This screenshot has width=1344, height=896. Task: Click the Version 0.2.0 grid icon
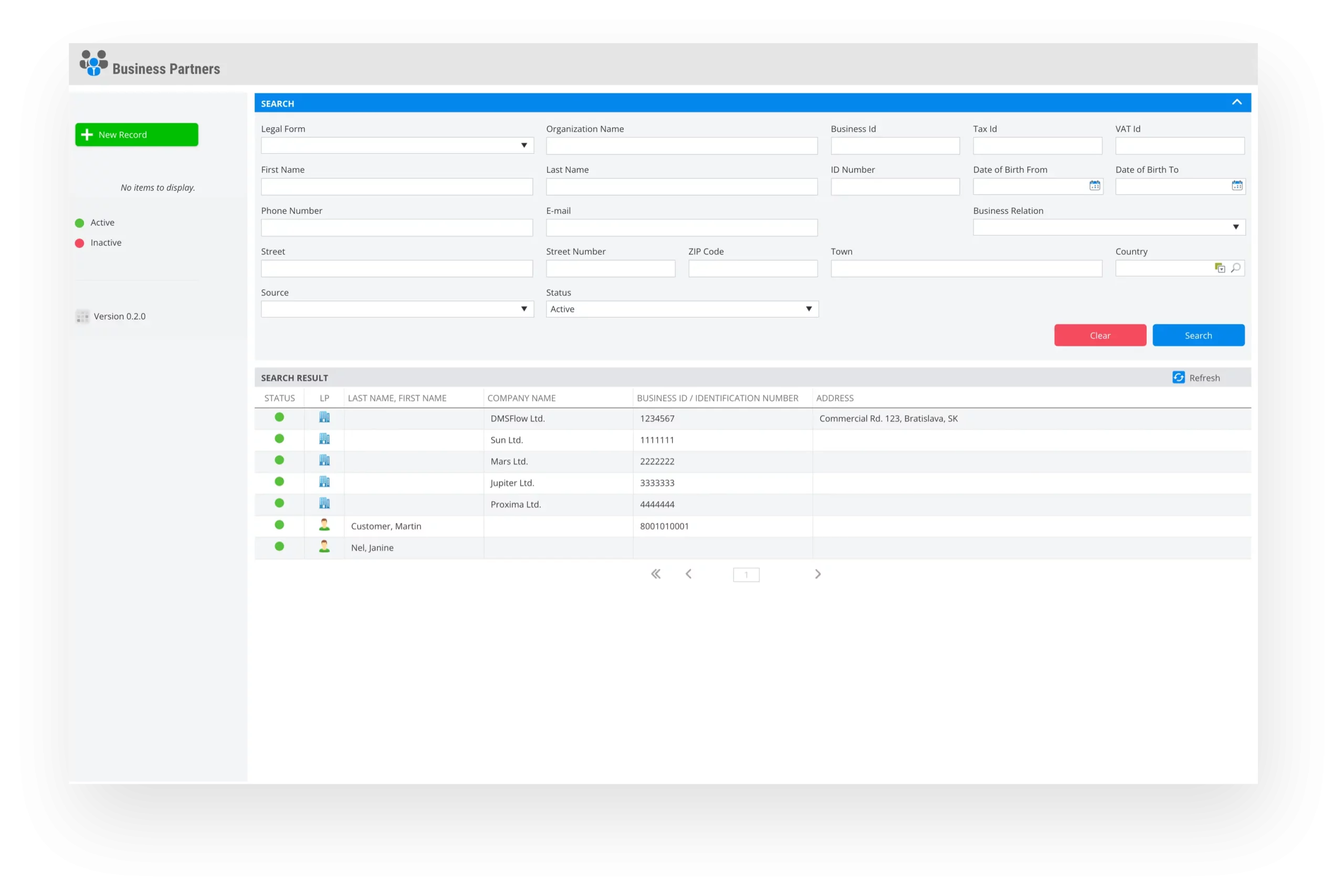tap(82, 317)
